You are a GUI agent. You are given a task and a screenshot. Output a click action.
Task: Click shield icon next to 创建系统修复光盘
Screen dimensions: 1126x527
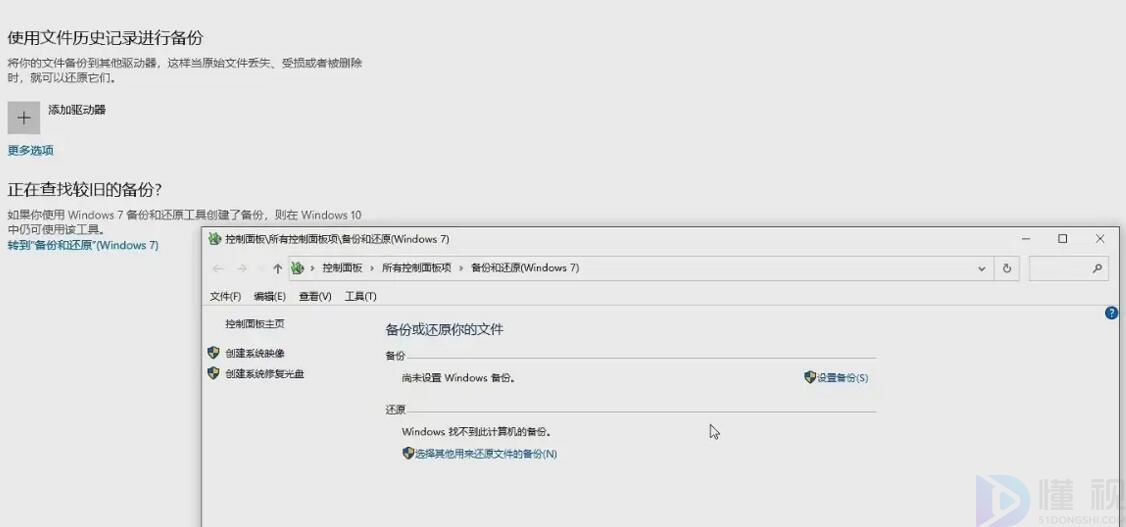(213, 373)
